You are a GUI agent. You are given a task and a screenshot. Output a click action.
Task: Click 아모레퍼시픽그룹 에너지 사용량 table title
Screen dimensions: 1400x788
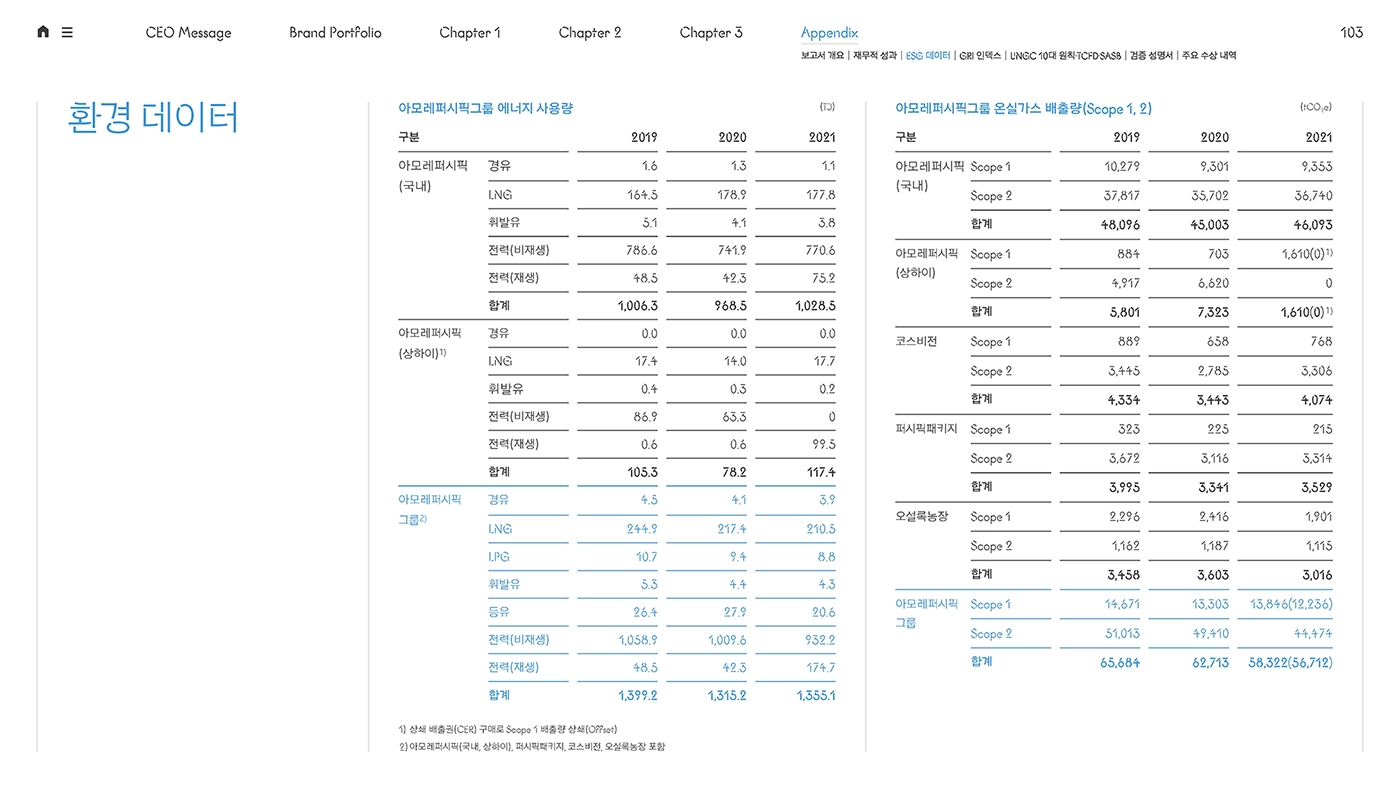coord(485,108)
